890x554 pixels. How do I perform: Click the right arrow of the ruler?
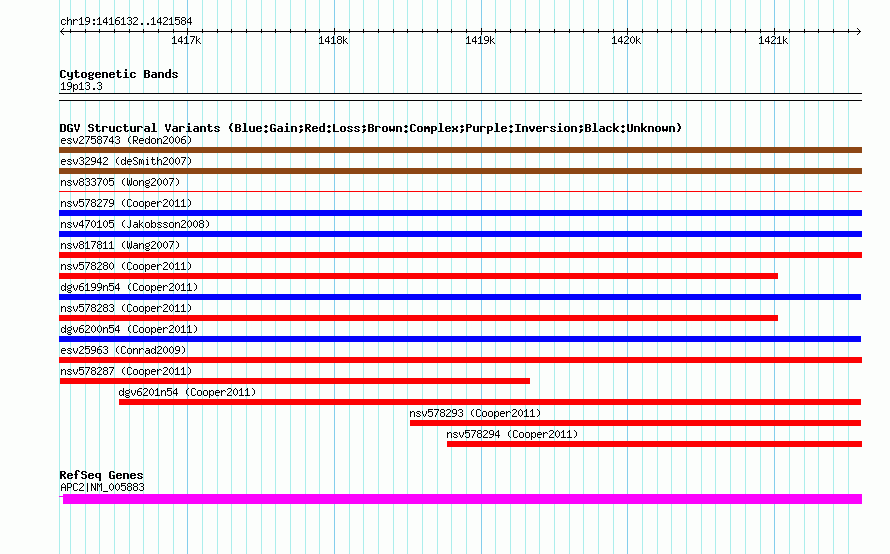click(x=859, y=32)
